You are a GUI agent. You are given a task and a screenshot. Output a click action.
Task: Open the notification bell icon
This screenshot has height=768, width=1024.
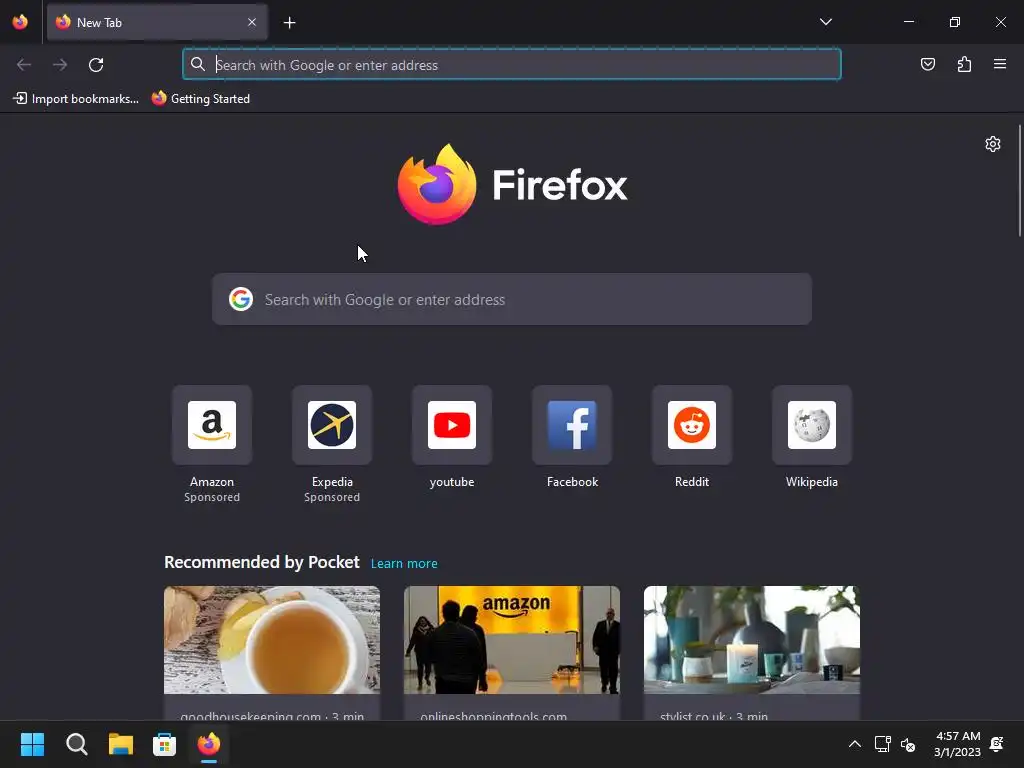(997, 744)
